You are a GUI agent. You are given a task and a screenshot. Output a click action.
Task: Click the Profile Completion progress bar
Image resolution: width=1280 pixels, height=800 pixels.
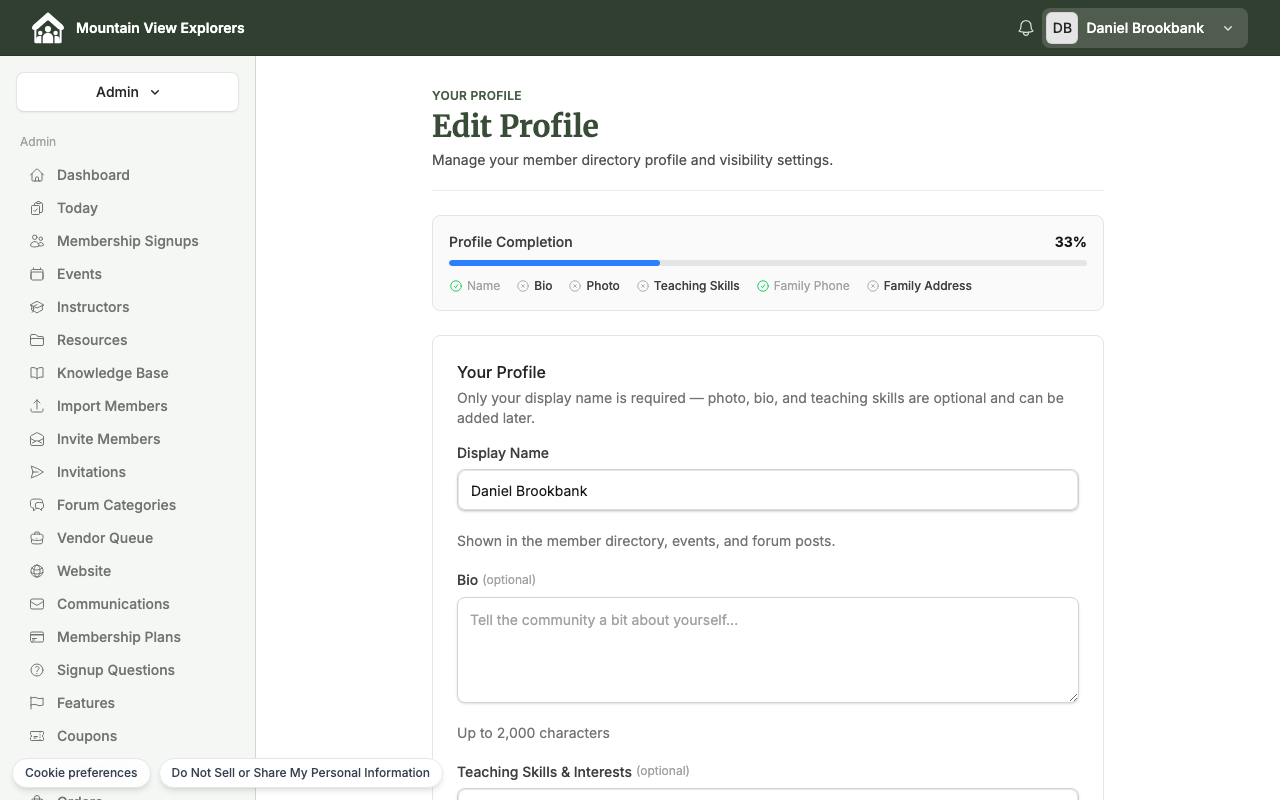click(768, 263)
